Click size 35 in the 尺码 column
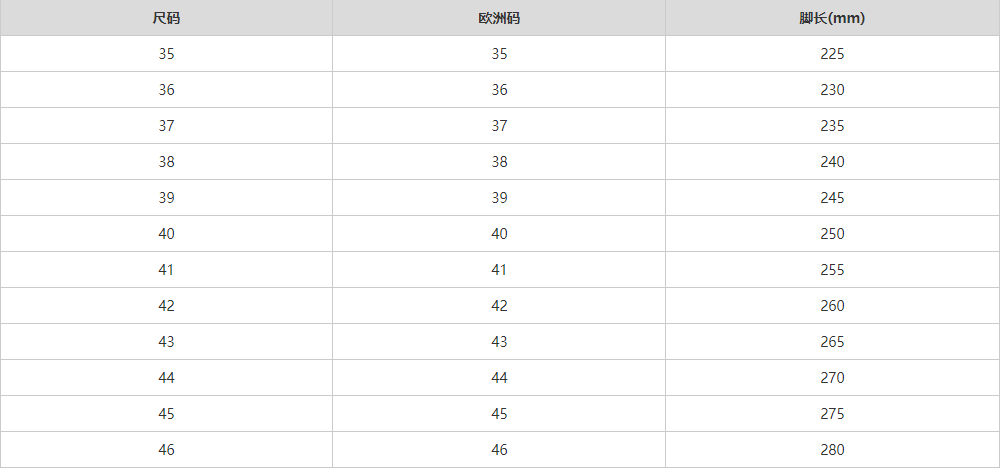Viewport: 1000px width, 468px height. coord(166,54)
